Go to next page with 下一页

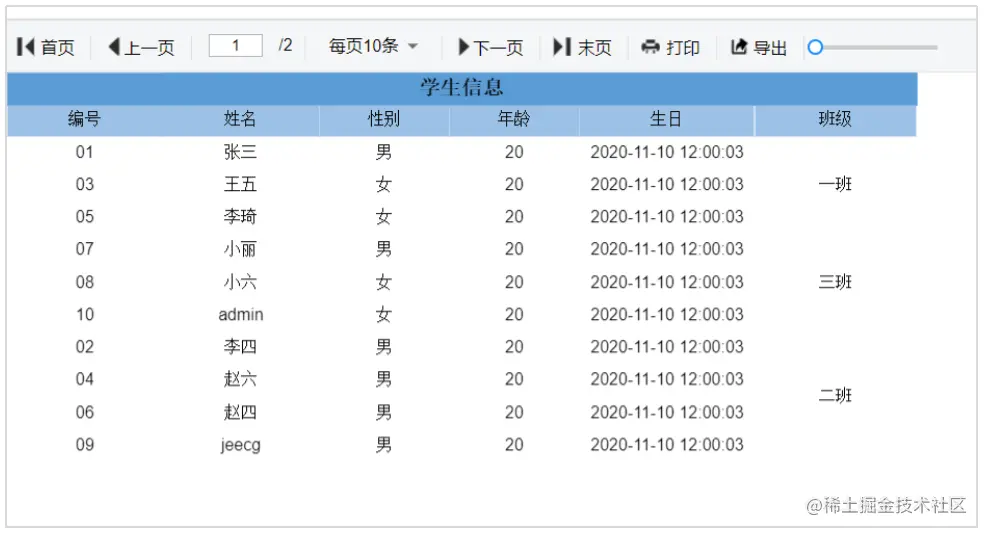491,47
